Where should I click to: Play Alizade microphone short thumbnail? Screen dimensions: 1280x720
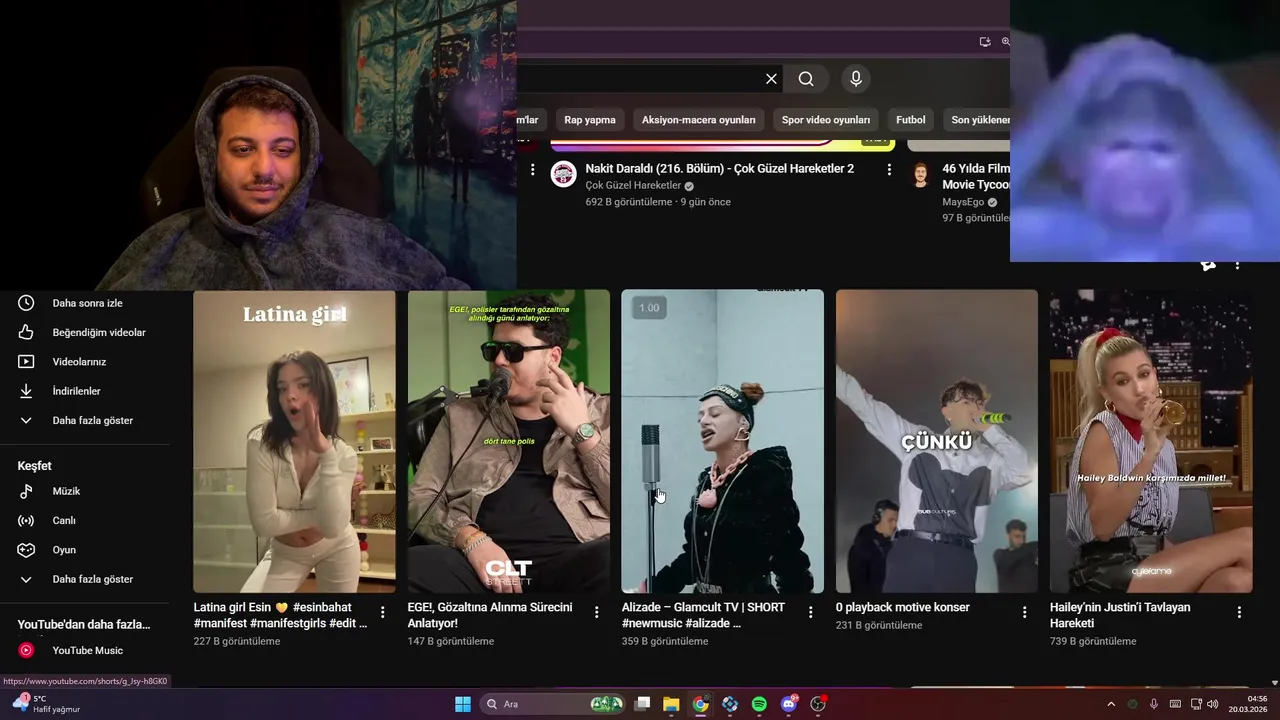[x=723, y=441]
